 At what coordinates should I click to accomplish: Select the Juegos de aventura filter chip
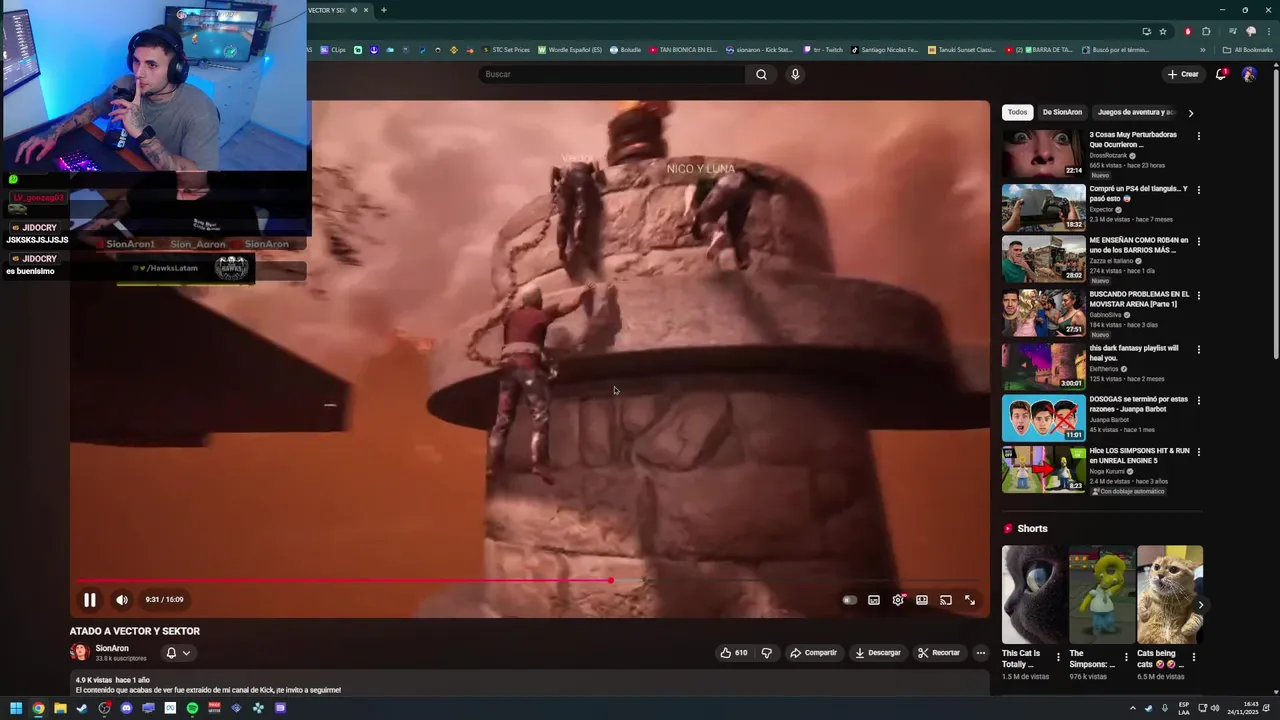point(1135,112)
